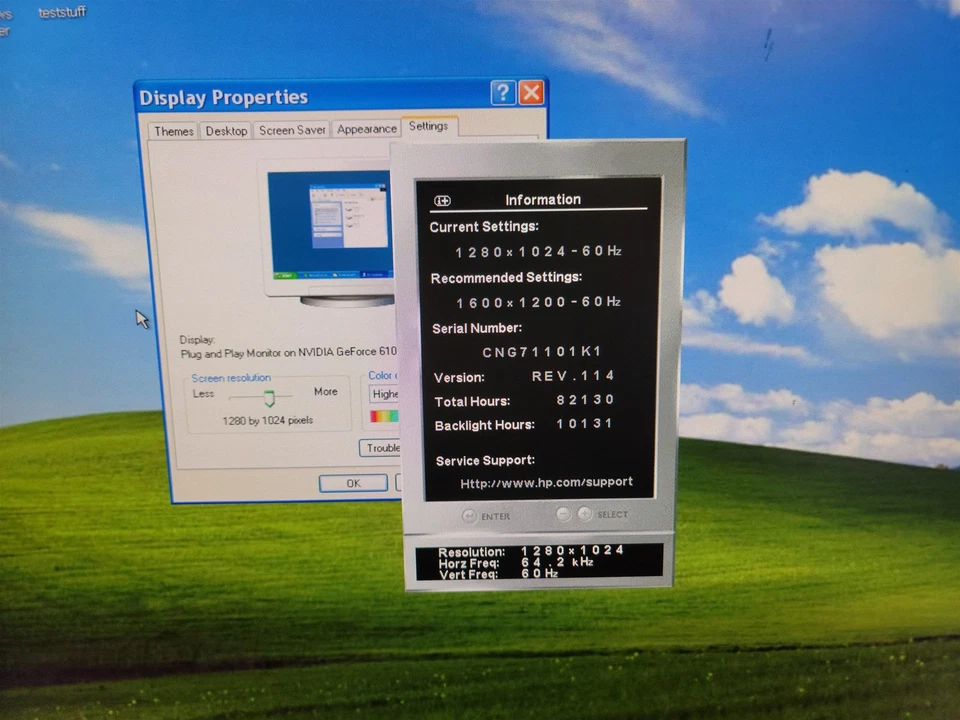Switch to the Appearance tab
The image size is (960, 720).
(366, 128)
